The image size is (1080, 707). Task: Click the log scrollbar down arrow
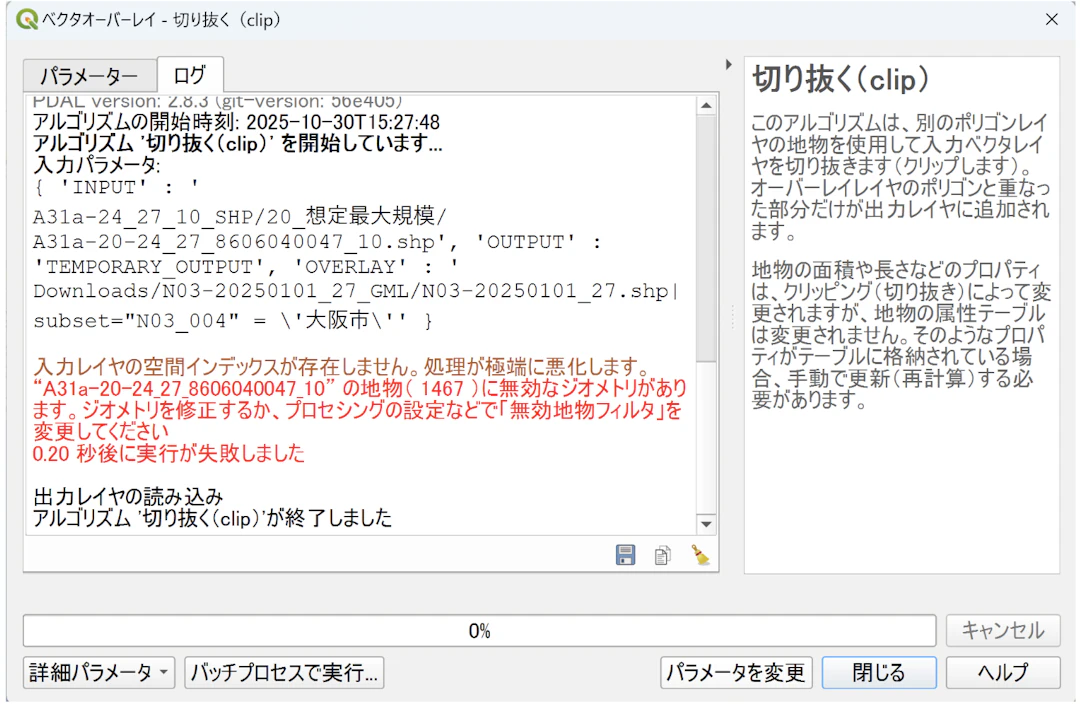click(706, 524)
